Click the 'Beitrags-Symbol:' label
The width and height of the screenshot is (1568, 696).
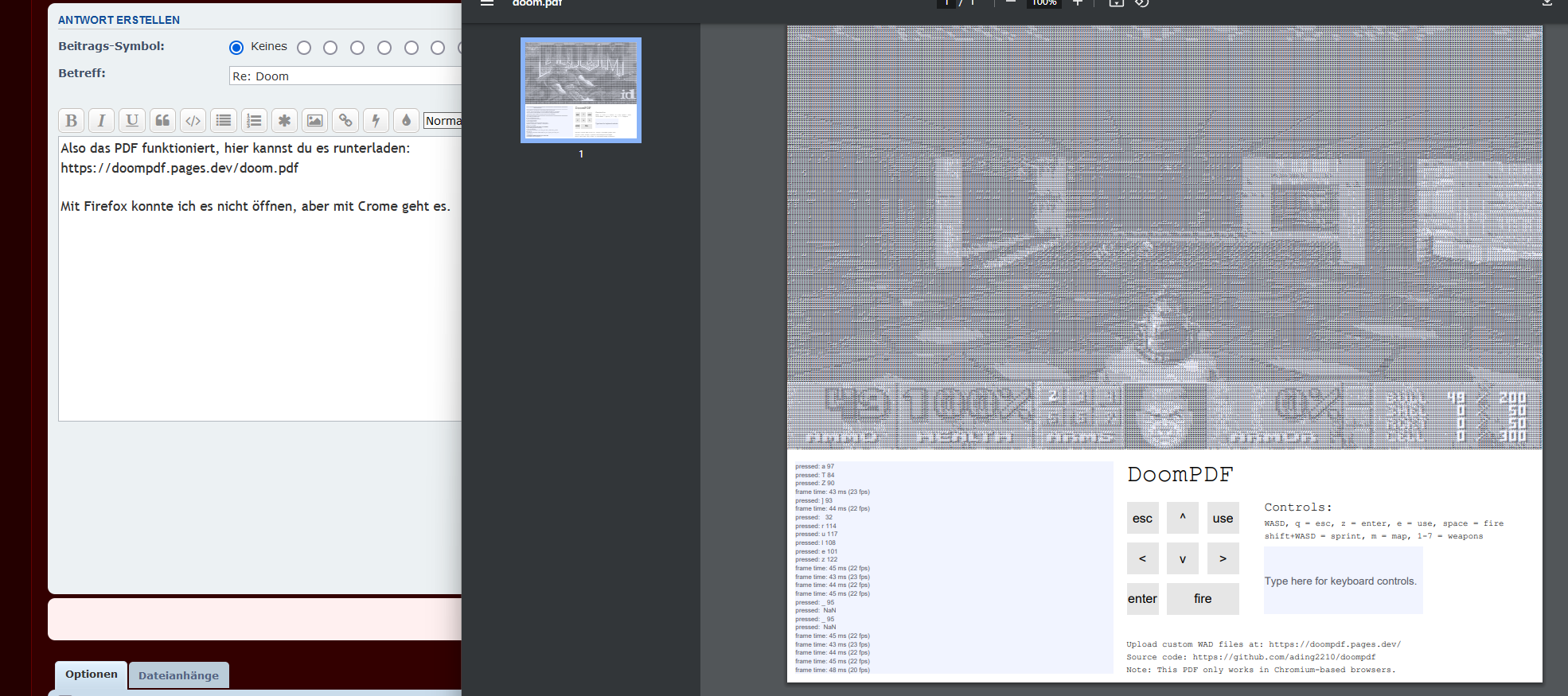click(x=111, y=46)
